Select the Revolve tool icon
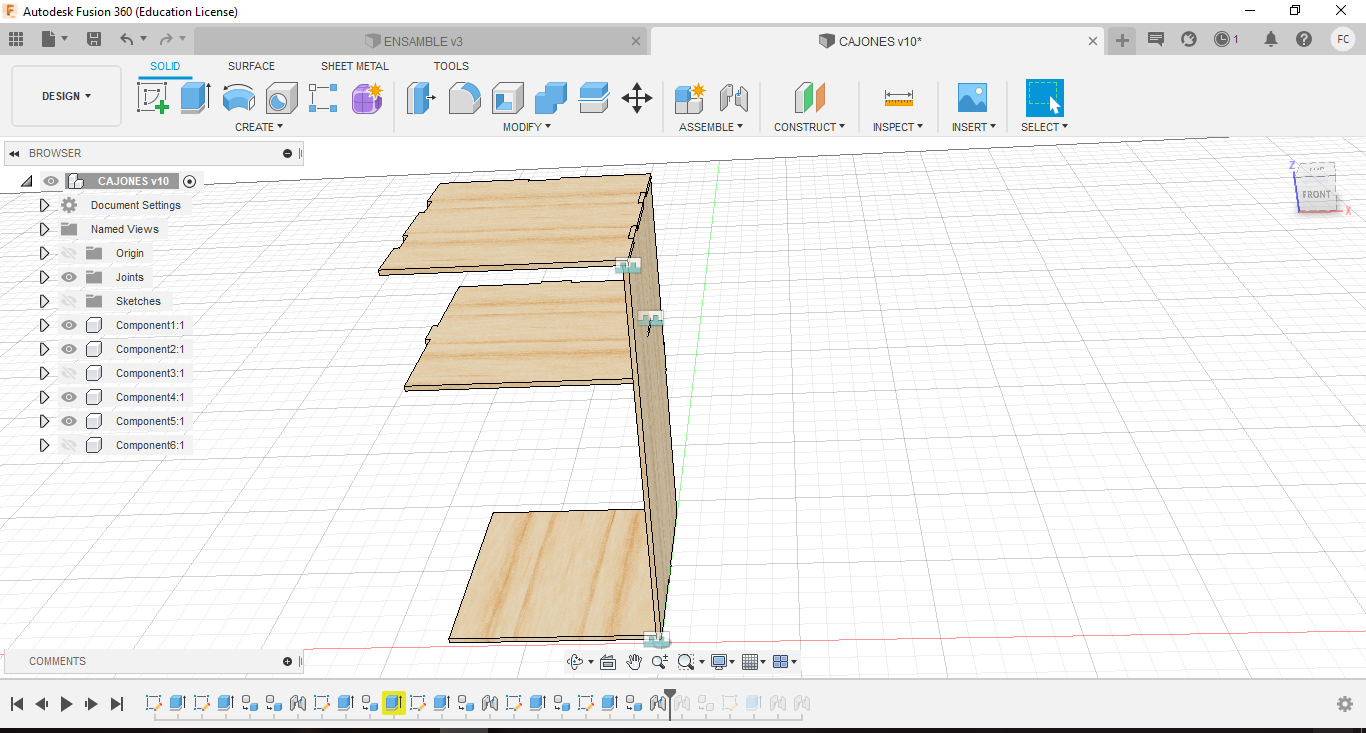 (x=238, y=98)
